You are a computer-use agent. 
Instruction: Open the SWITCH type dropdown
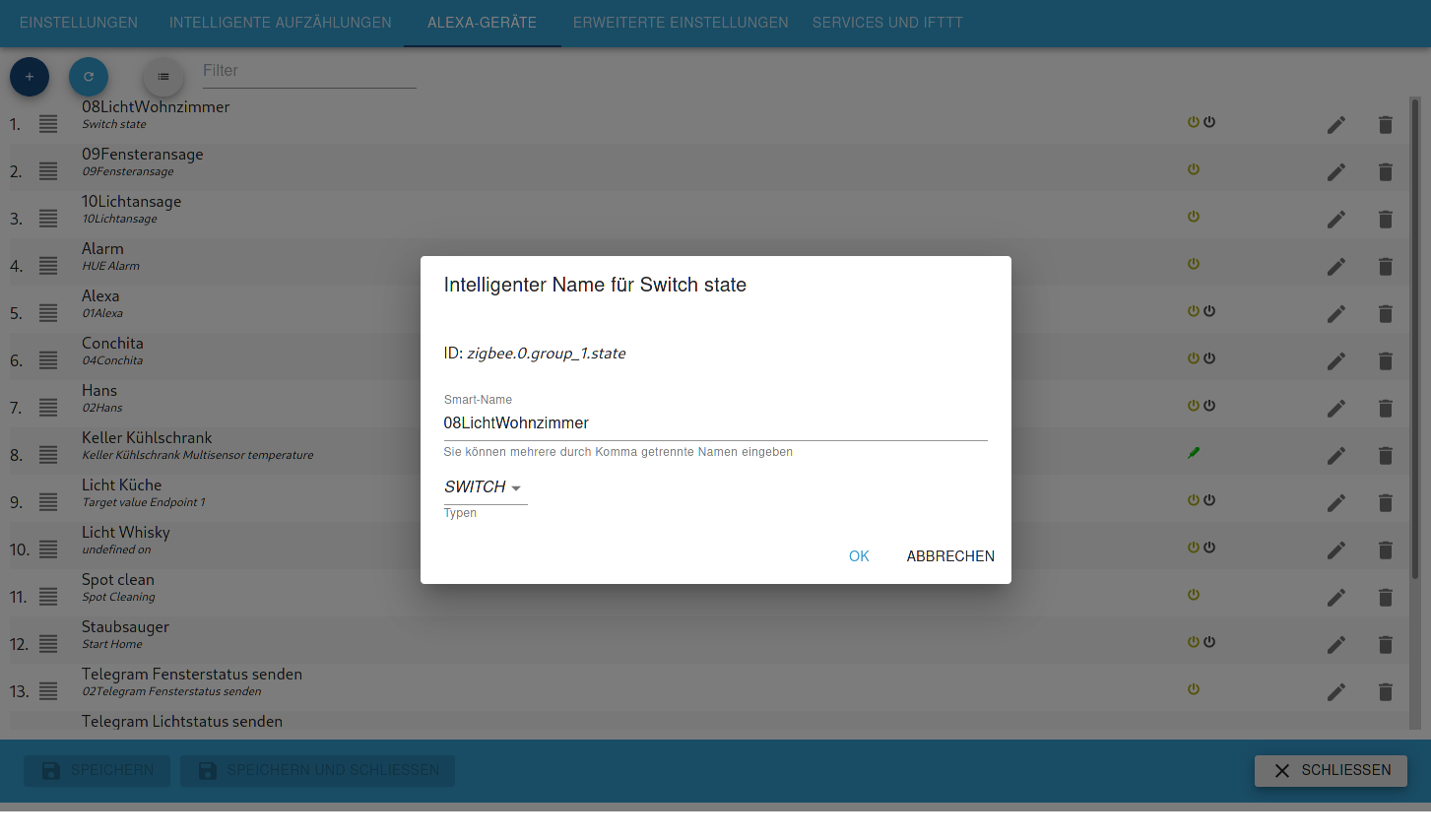(x=486, y=487)
